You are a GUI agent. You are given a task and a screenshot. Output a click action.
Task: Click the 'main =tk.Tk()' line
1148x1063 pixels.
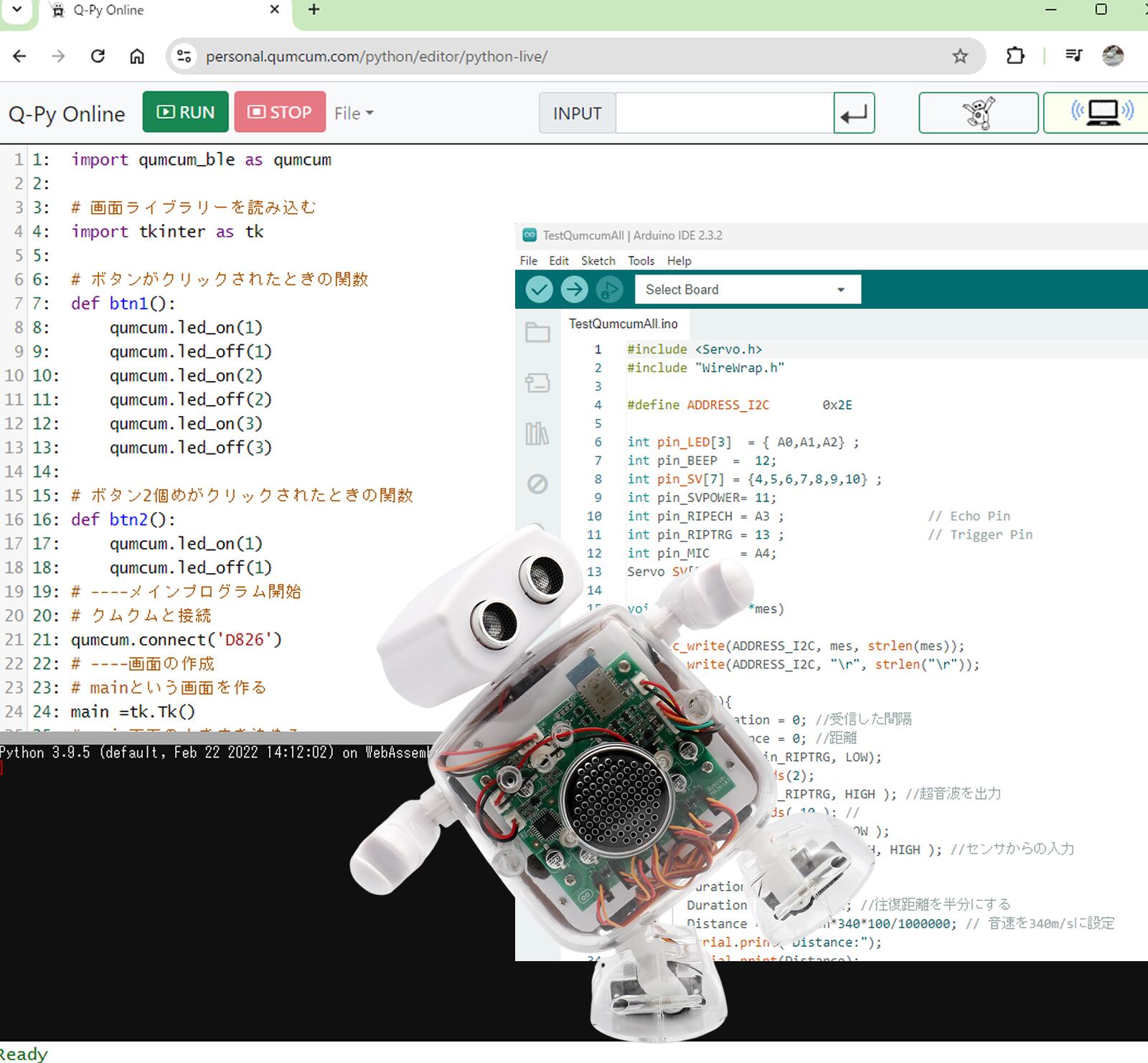(133, 712)
